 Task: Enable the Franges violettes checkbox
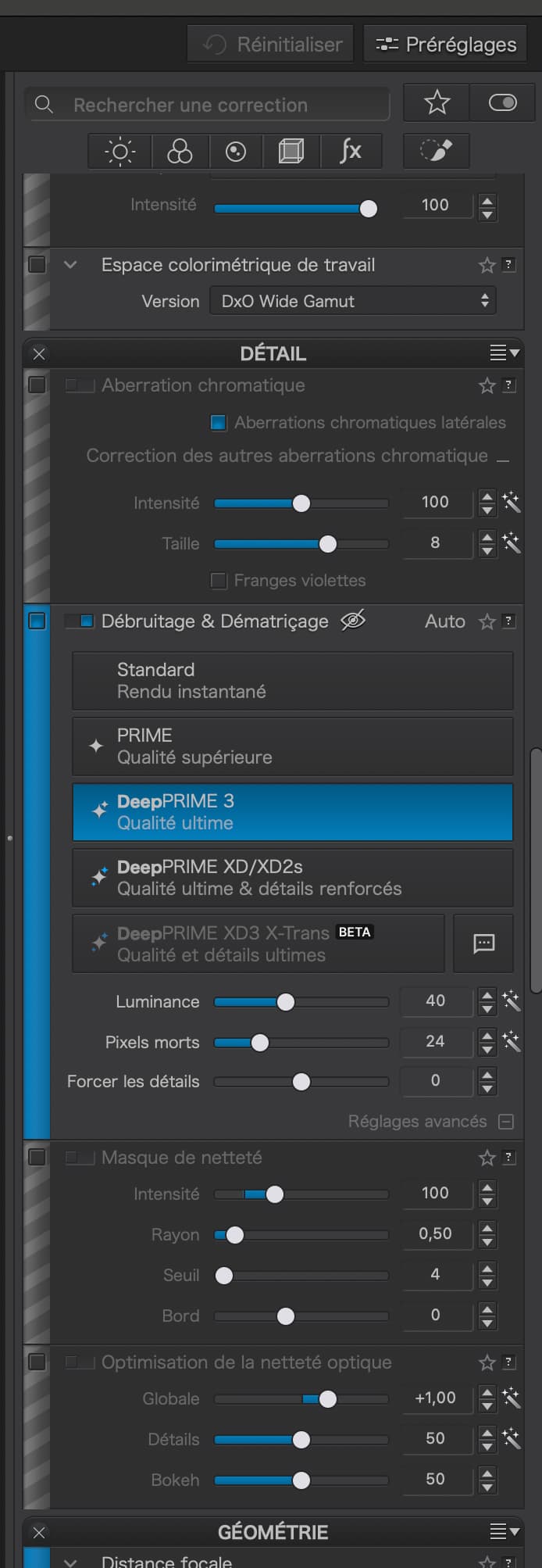coord(219,581)
